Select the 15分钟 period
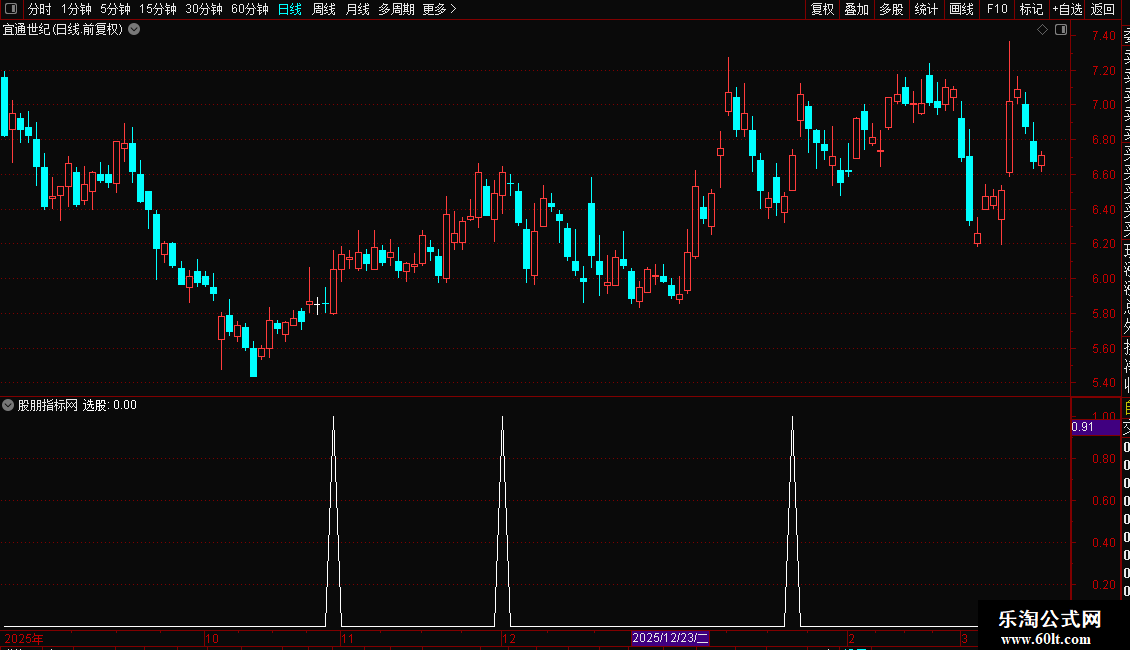Viewport: 1130px width, 650px height. (x=158, y=9)
